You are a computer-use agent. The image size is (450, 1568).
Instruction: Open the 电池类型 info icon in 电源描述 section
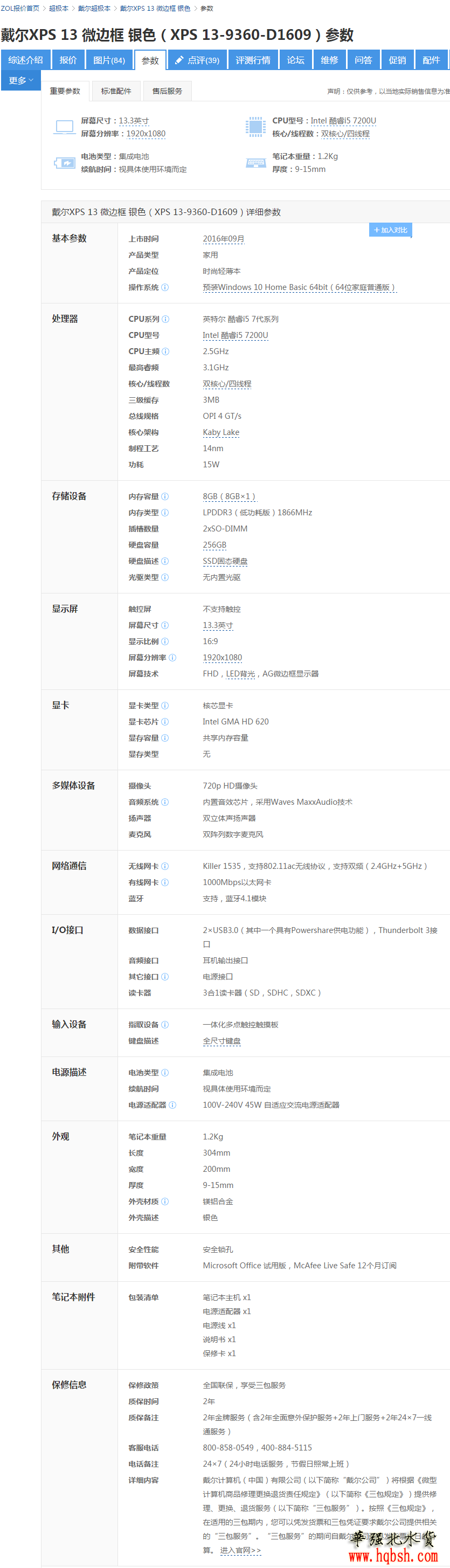pyautogui.click(x=165, y=1073)
